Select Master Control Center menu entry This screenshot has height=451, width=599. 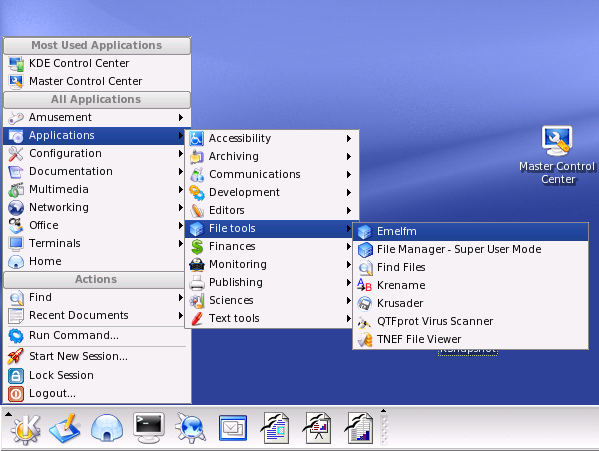point(97,81)
